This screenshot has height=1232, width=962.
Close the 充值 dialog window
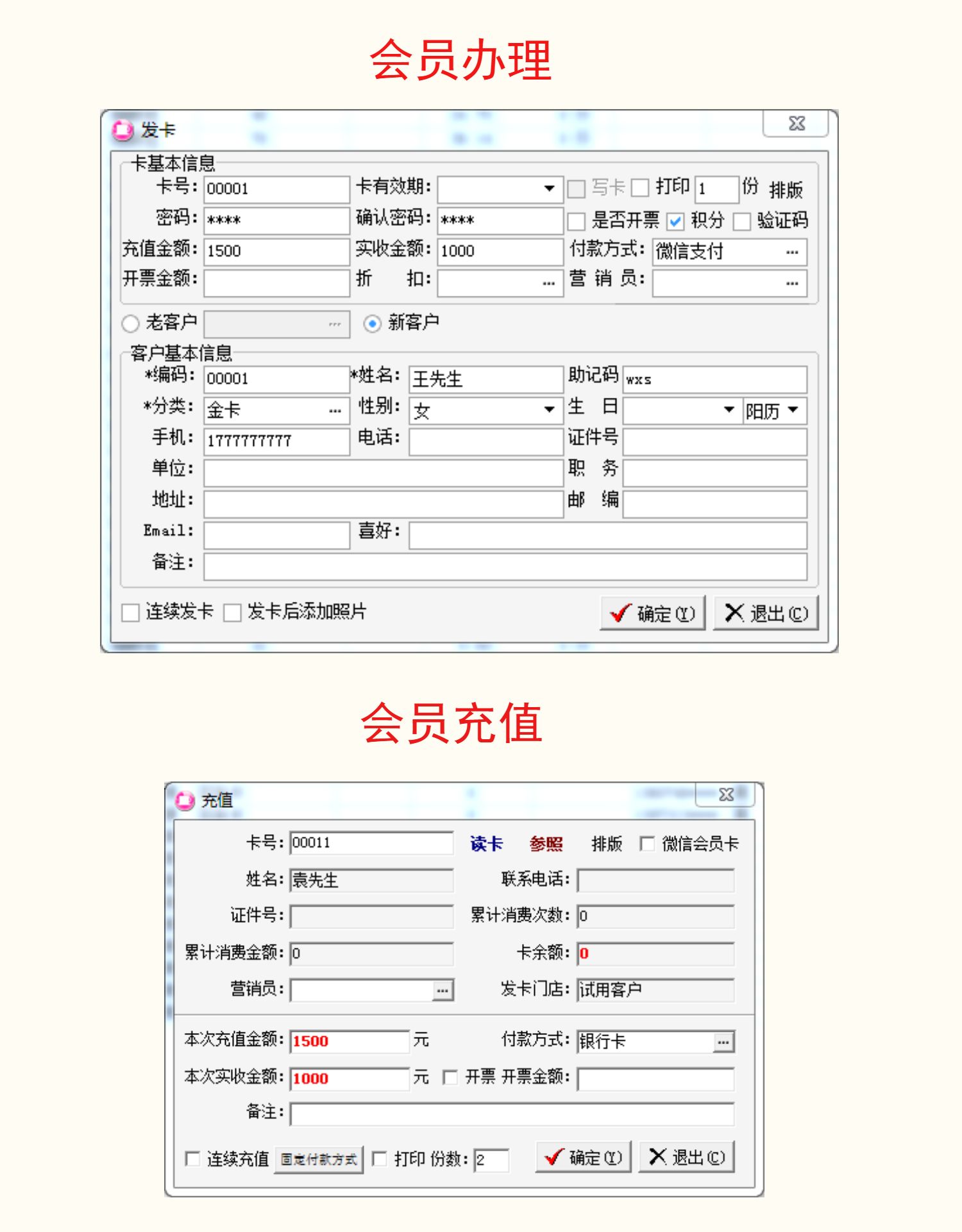pos(725,794)
